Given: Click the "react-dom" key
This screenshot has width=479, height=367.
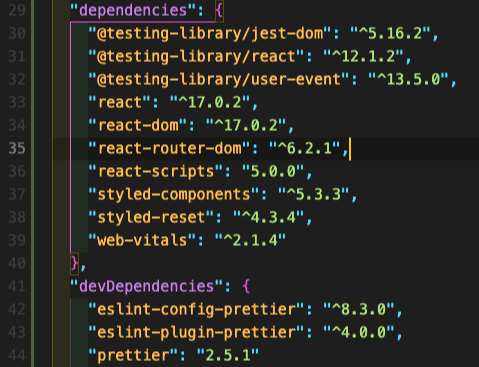Looking at the screenshot, I should click(x=138, y=125).
